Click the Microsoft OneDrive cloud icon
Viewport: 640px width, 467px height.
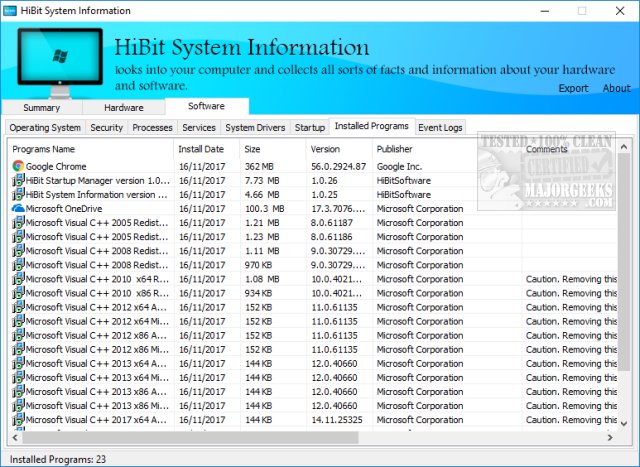point(18,208)
